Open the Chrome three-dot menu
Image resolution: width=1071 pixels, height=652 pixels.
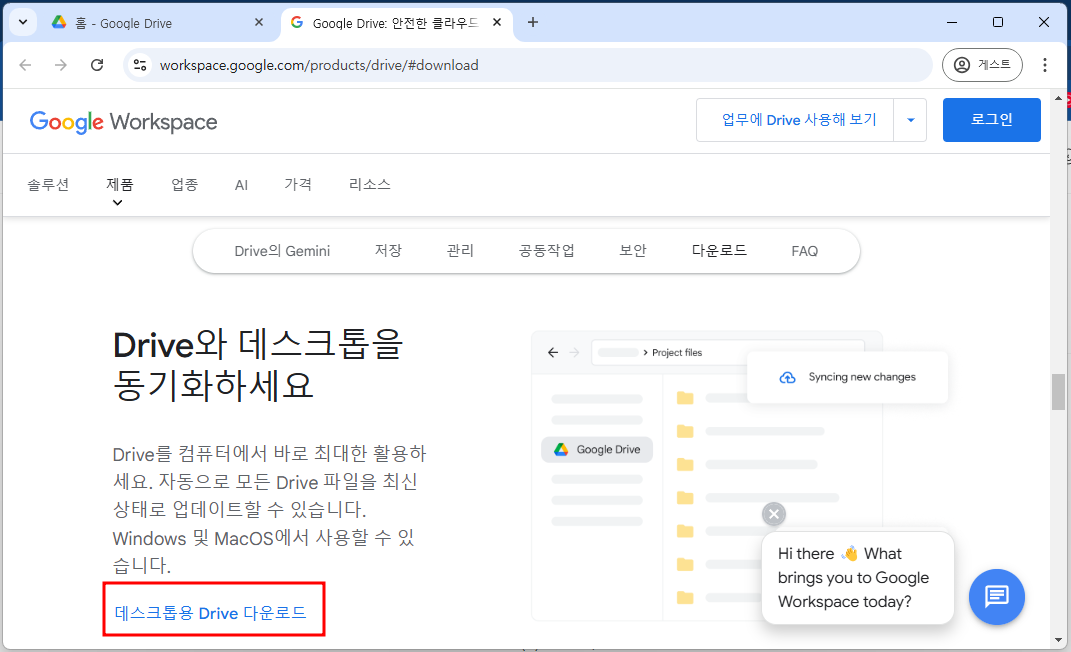click(1045, 64)
